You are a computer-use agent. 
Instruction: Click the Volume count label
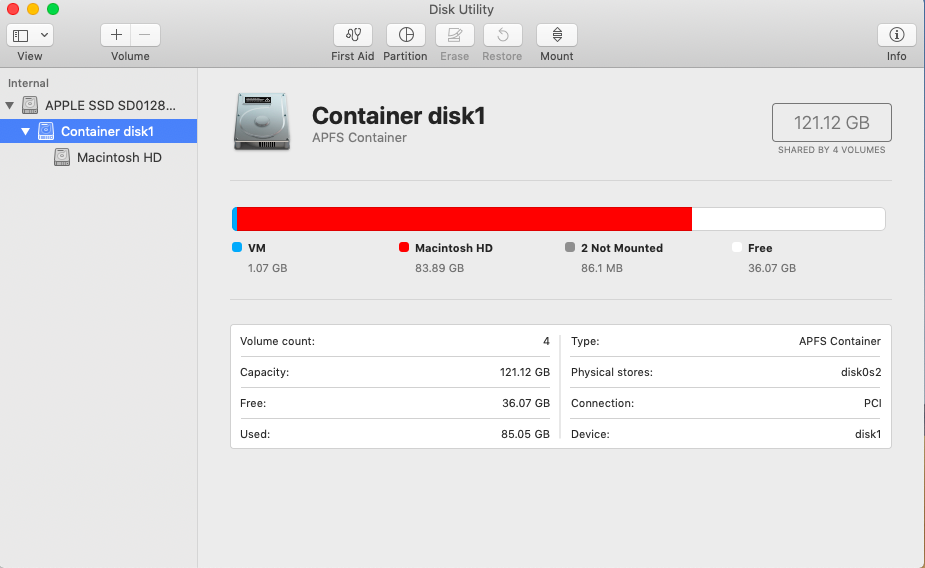coord(277,341)
